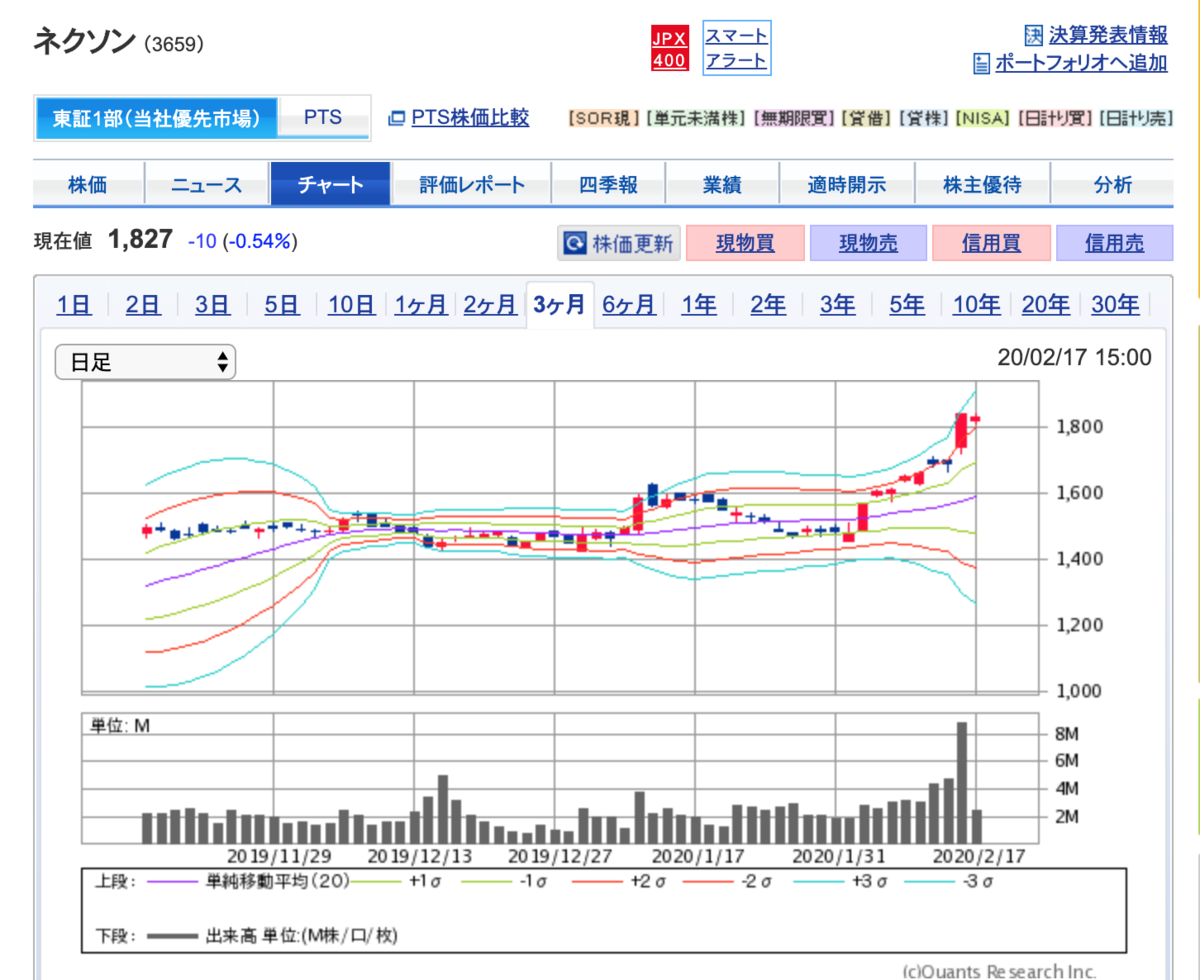Image resolution: width=1200 pixels, height=980 pixels.
Task: Go to the 四季報 tab
Action: (608, 185)
